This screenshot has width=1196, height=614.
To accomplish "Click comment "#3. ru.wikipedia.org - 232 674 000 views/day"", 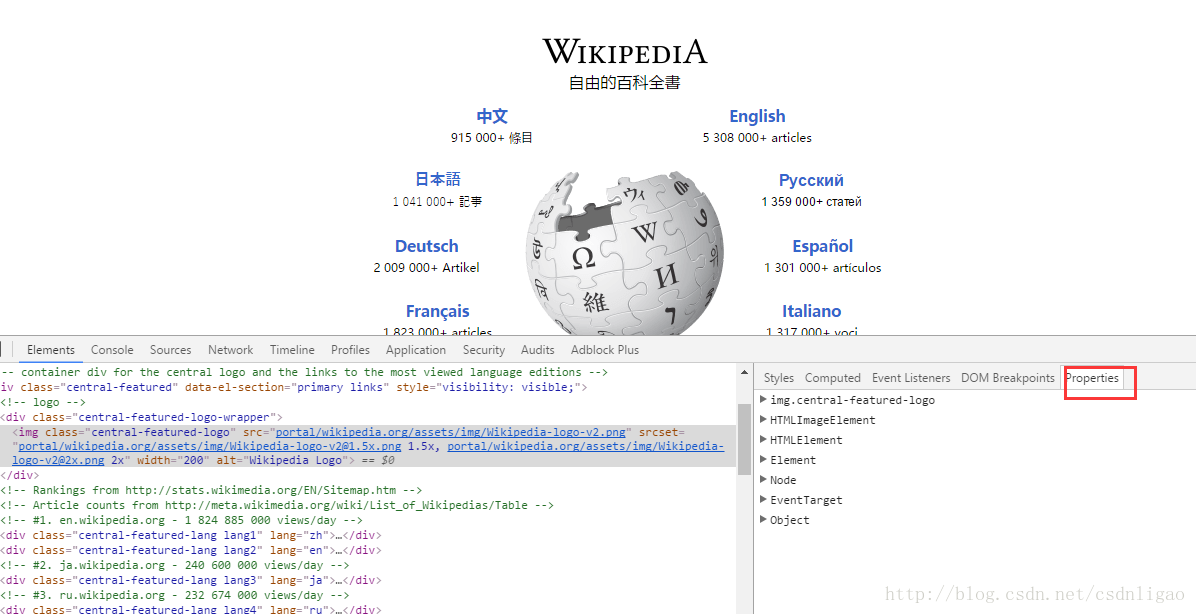I will pos(175,595).
